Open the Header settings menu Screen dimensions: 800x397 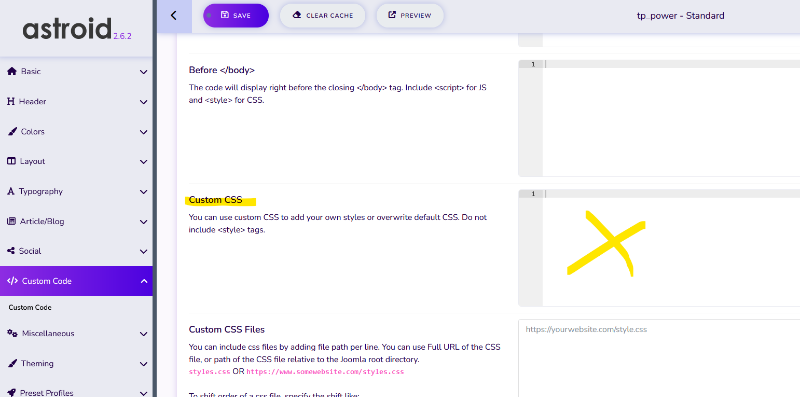[77, 102]
